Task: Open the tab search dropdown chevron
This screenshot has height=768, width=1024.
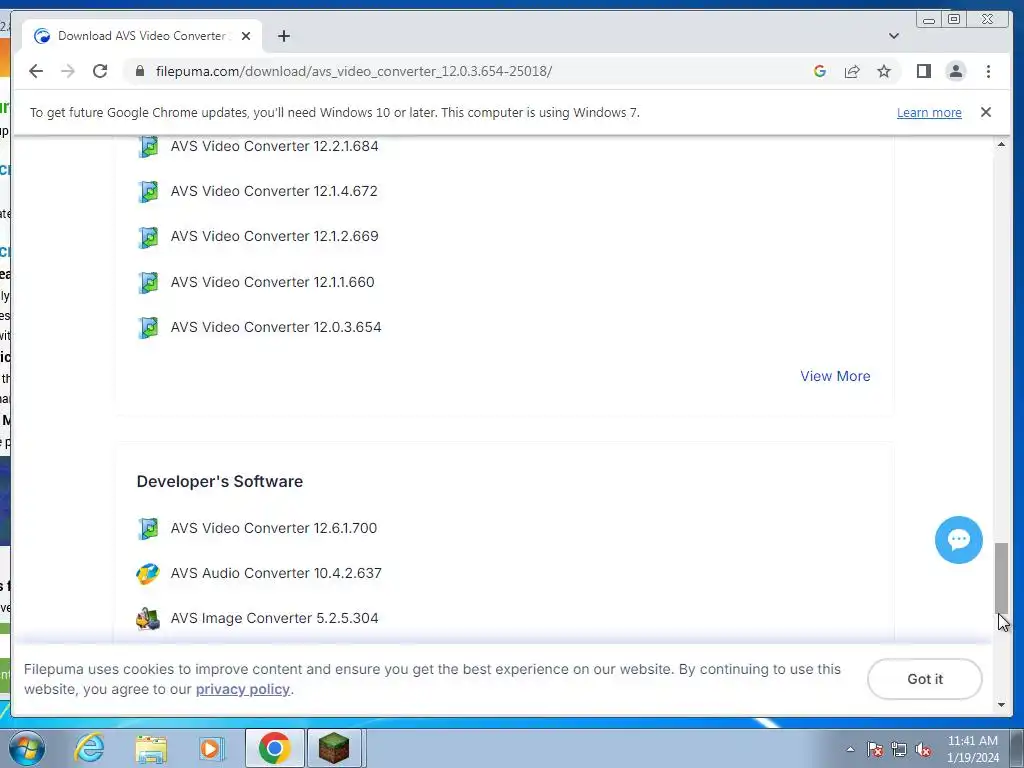Action: [893, 36]
